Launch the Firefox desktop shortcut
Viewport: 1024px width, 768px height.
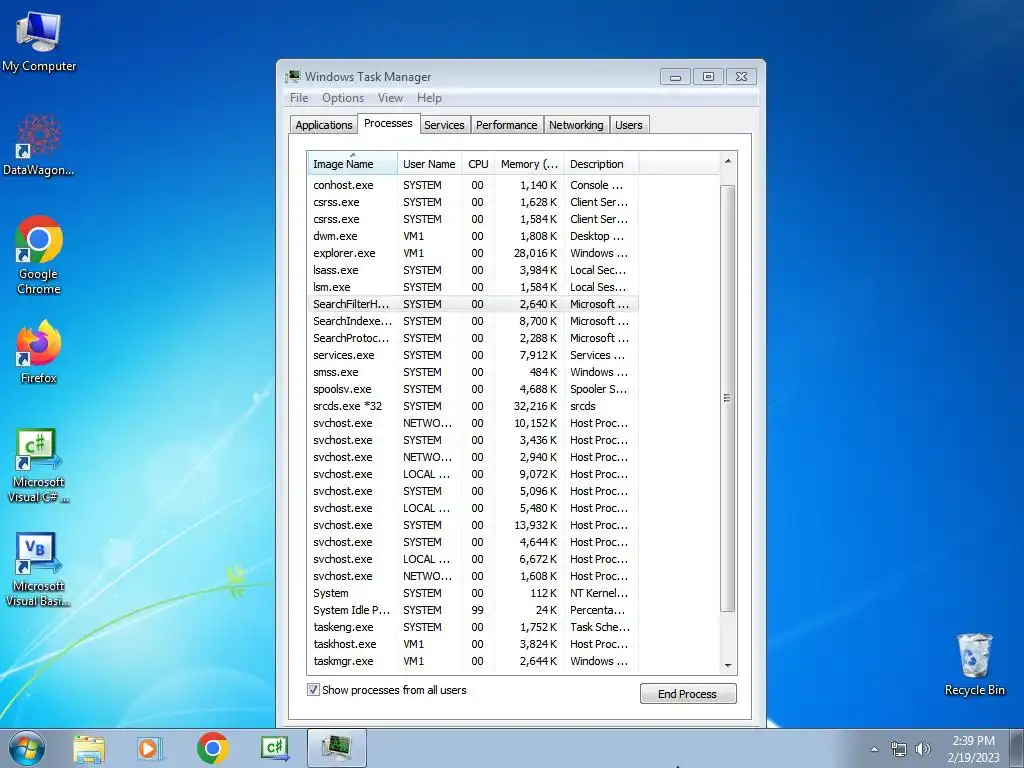click(39, 351)
